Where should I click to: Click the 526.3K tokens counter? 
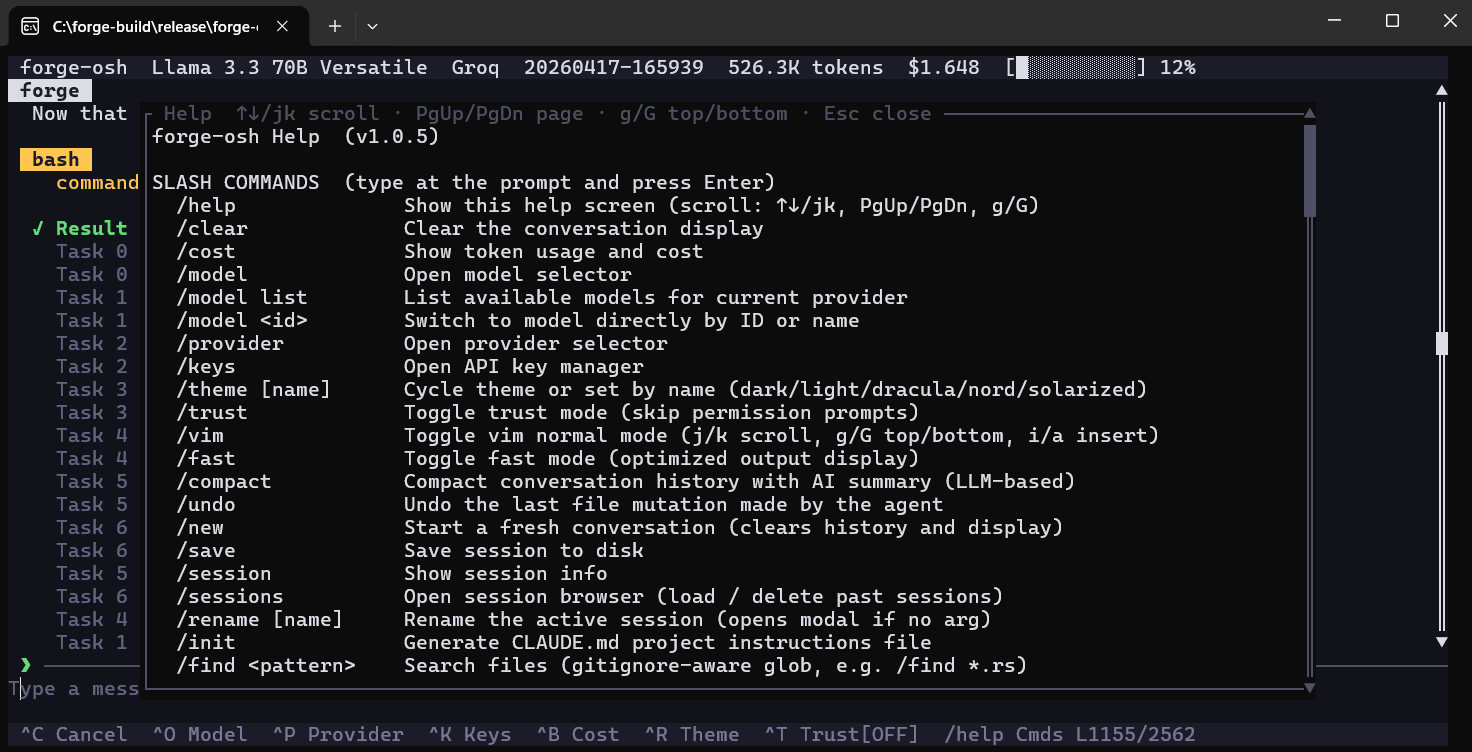tap(806, 68)
